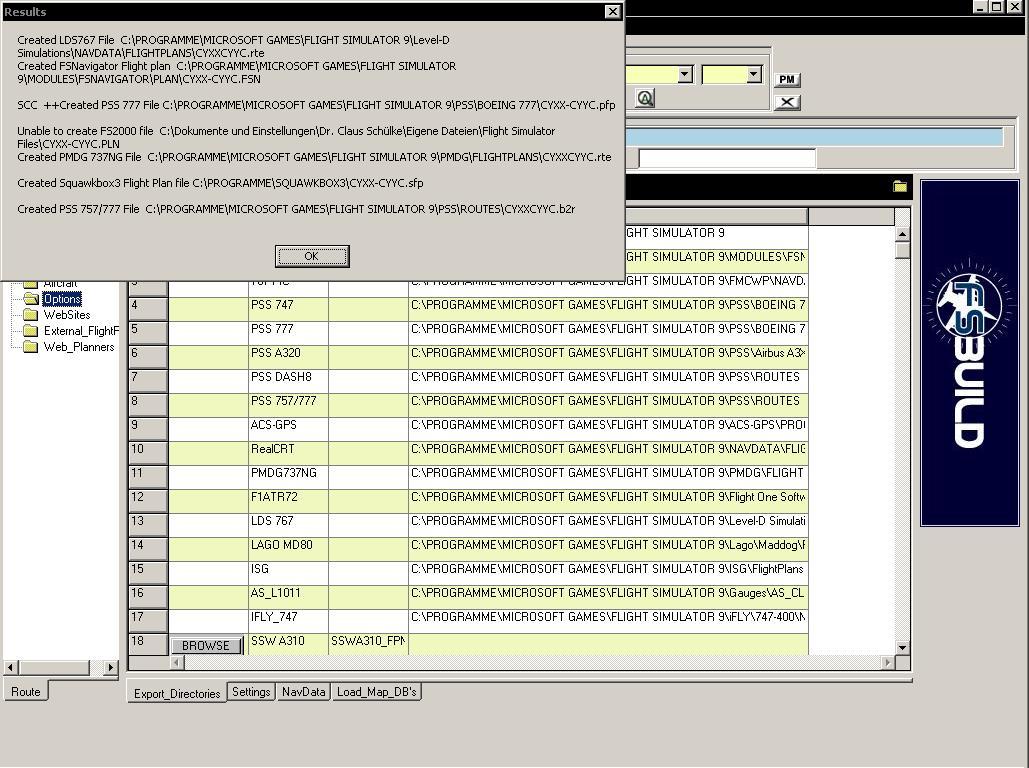The height and width of the screenshot is (768, 1029).
Task: Select the RealCRT cell
Action: tap(288, 453)
